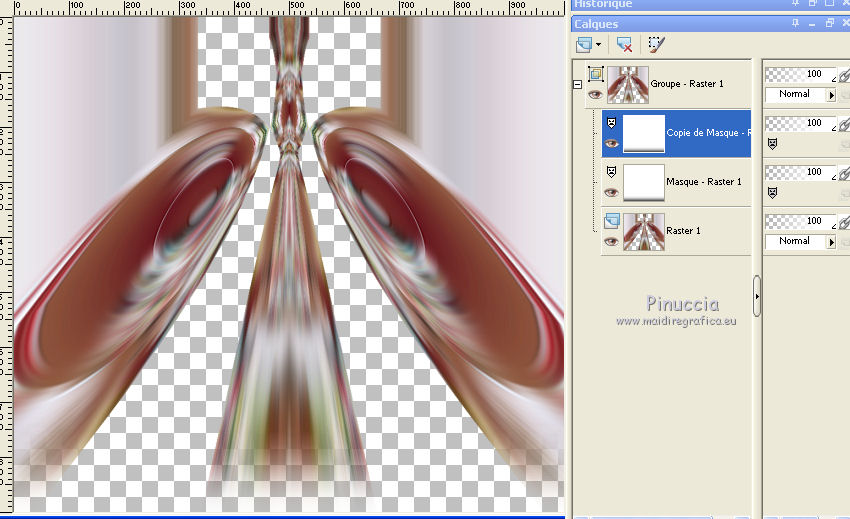Pin the Calques palette

(795, 23)
